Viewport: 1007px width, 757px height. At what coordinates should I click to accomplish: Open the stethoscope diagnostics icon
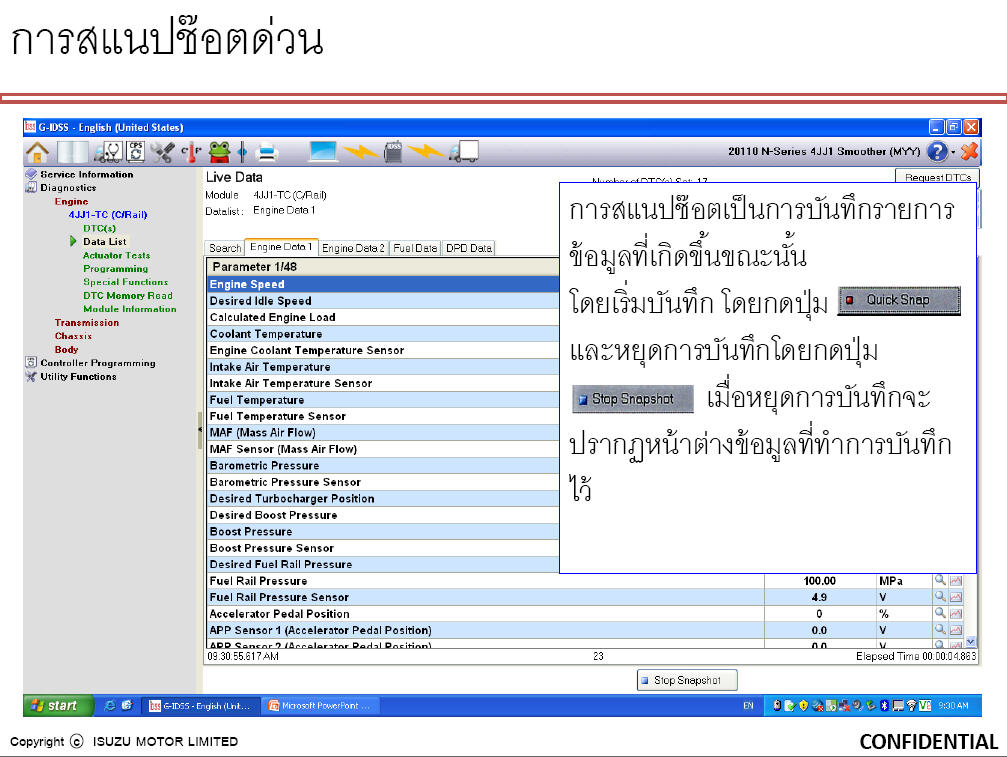(108, 152)
